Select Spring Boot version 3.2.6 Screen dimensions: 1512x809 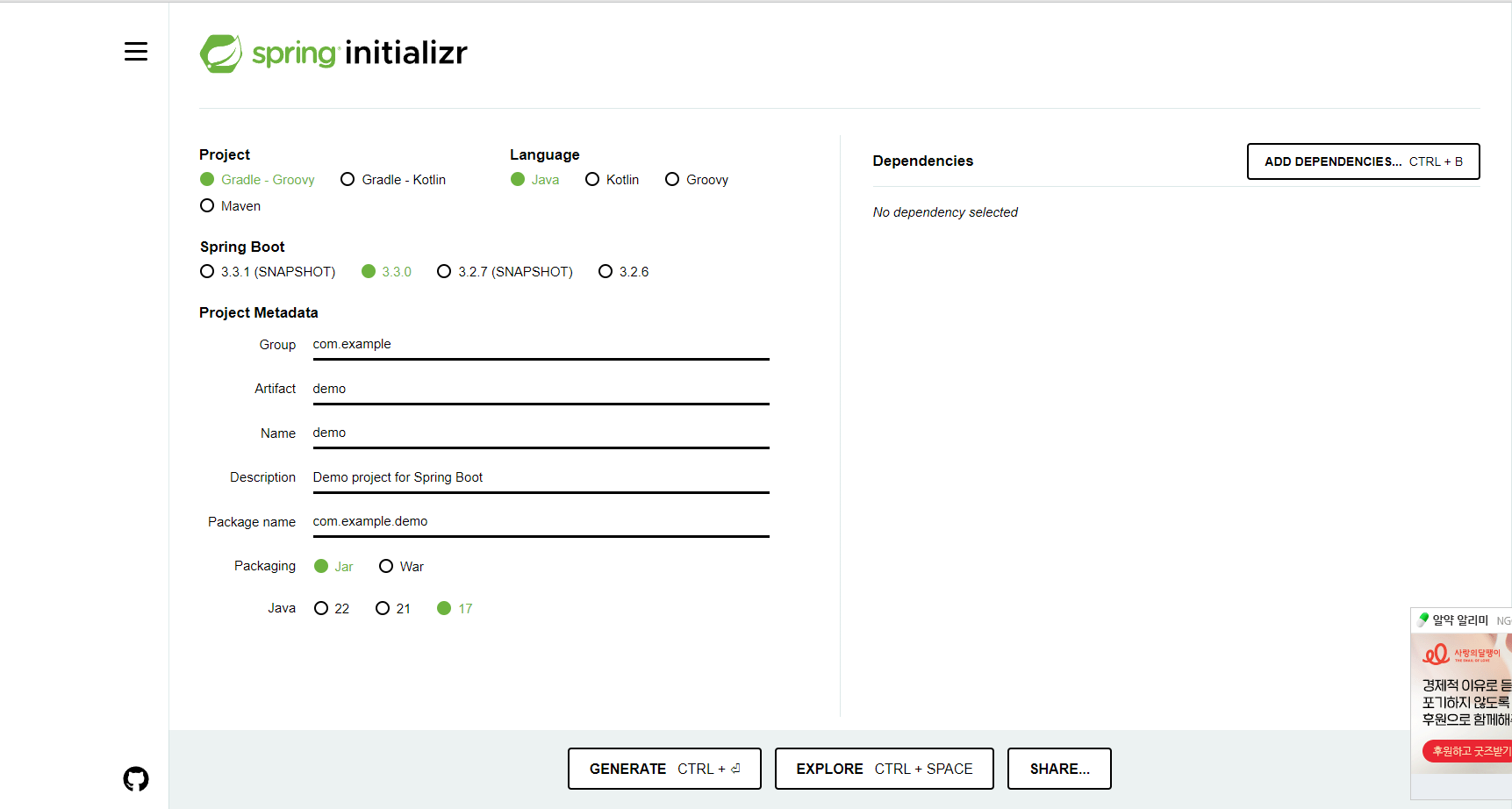623,271
